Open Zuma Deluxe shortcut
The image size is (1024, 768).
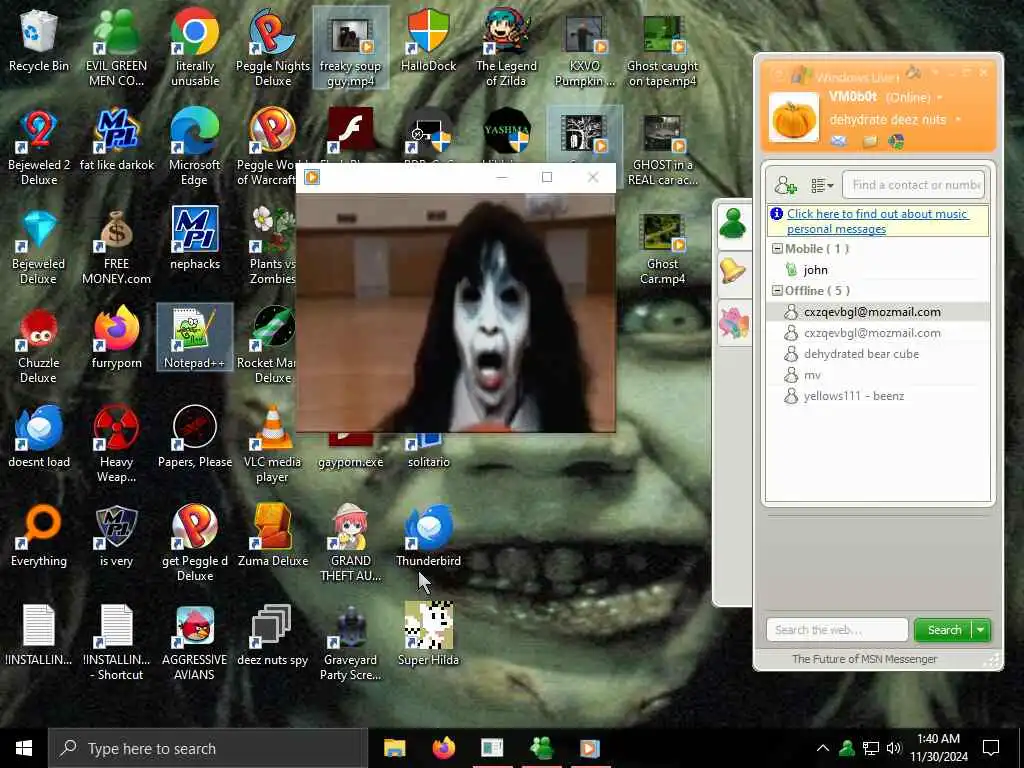tap(272, 536)
